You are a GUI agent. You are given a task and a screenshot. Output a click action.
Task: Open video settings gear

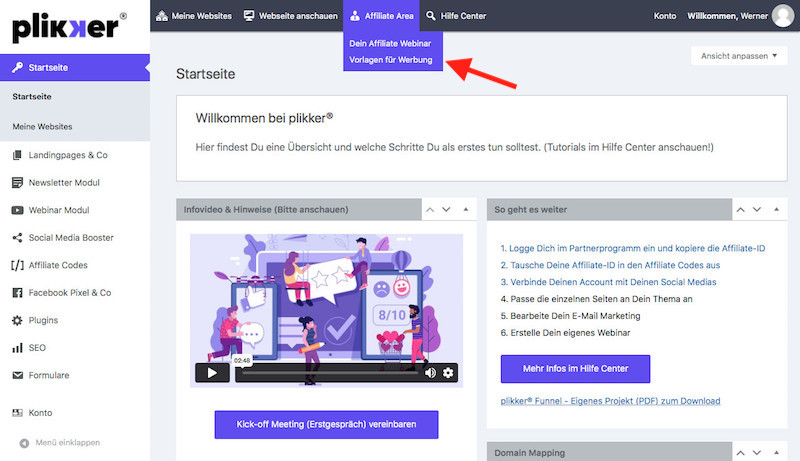coord(448,373)
